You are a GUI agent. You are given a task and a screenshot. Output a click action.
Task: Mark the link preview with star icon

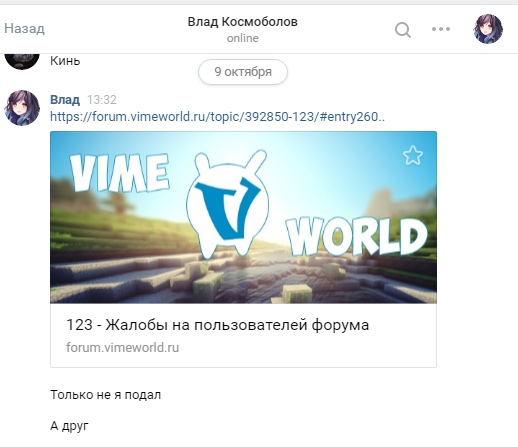tap(413, 155)
